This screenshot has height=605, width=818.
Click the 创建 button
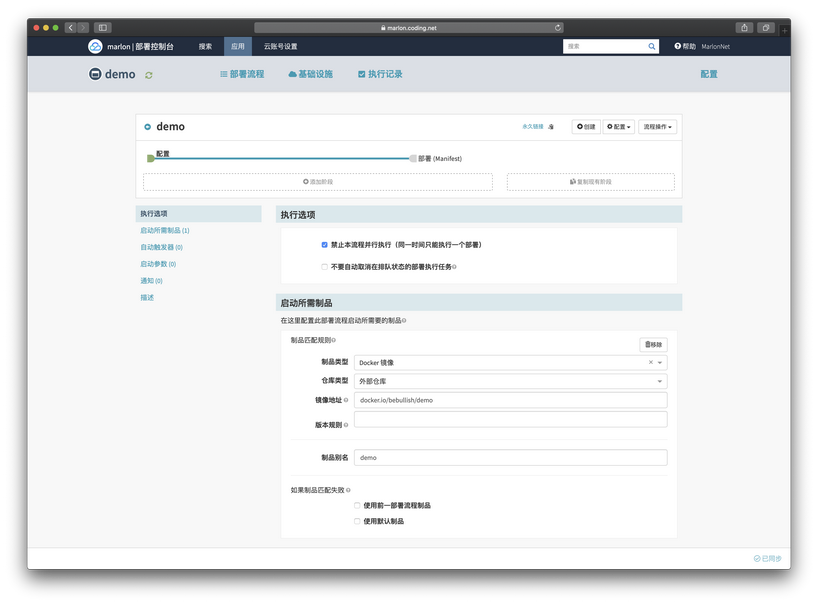coord(586,127)
